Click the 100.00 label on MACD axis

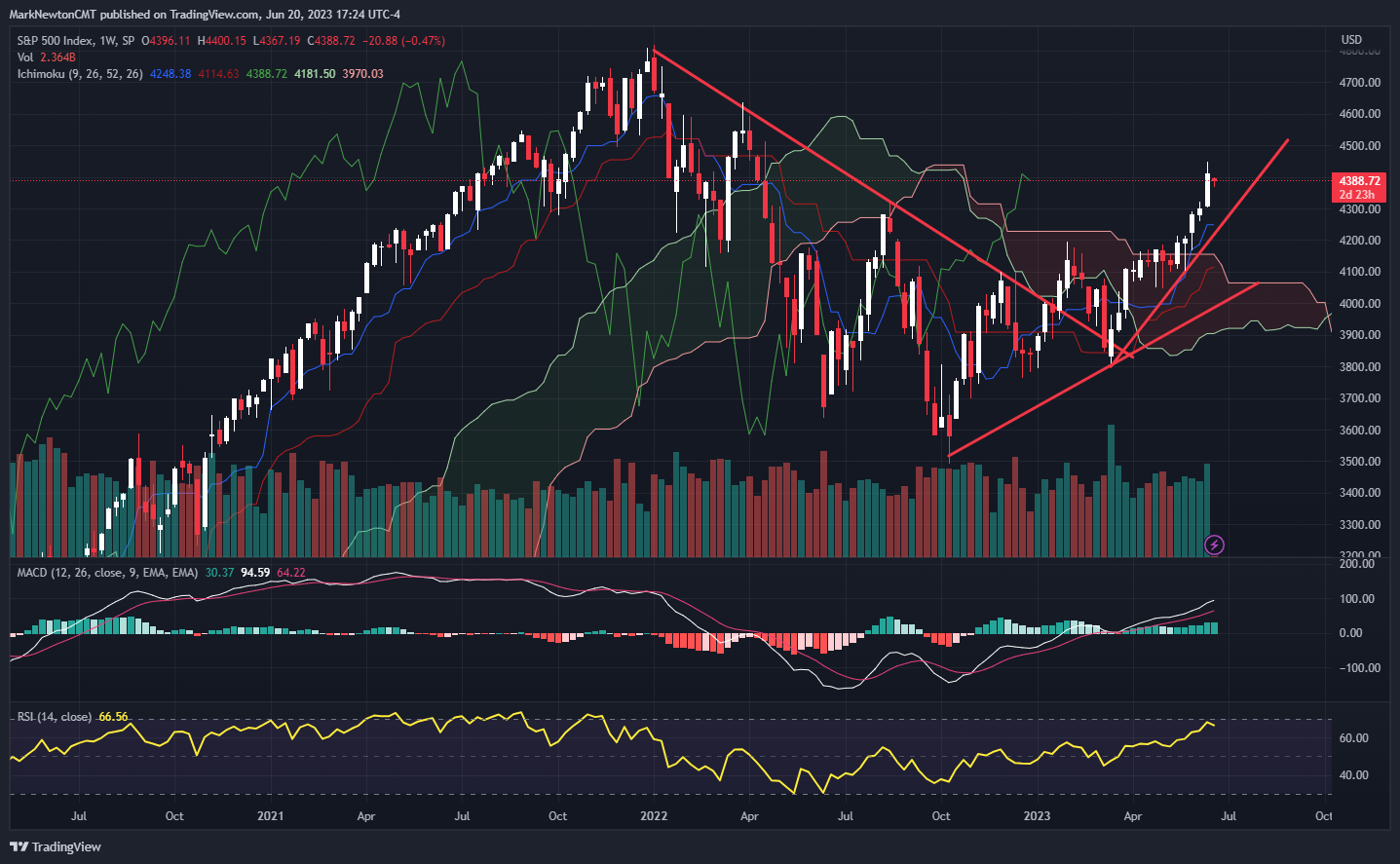pos(1356,599)
